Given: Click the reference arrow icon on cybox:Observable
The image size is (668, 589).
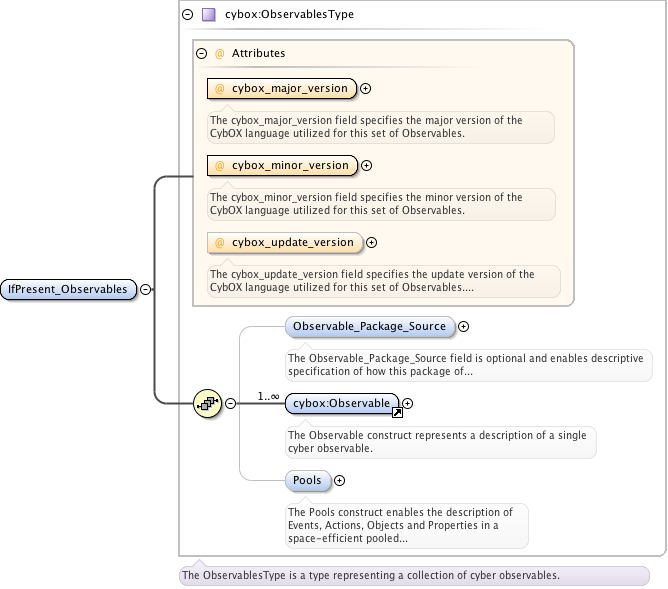Looking at the screenshot, I should (x=396, y=411).
